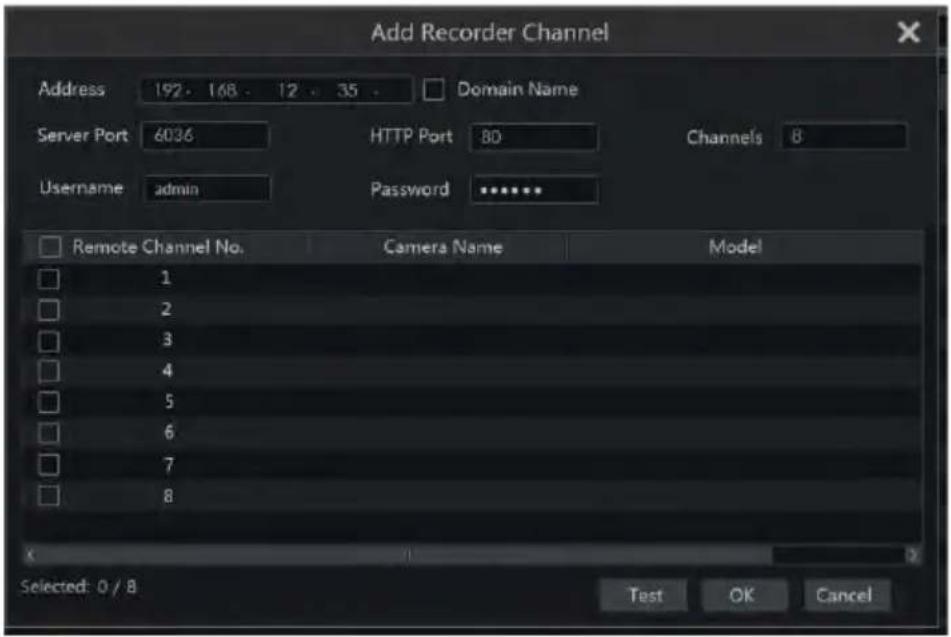Confirm with the OK button
This screenshot has height=637, width=951.
744,595
